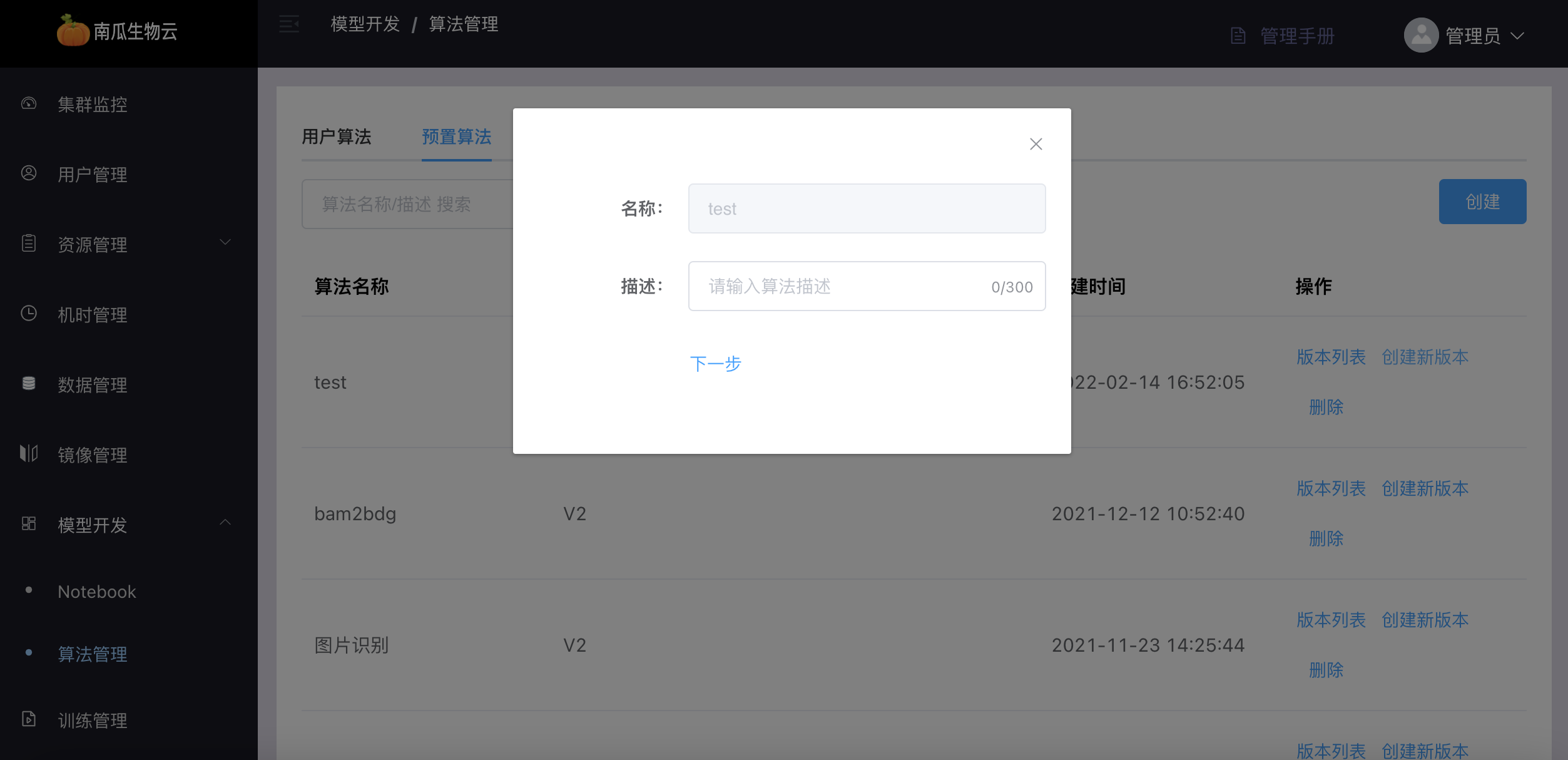
Task: Click 创建新版本 for bam2bdg row
Action: (1425, 489)
